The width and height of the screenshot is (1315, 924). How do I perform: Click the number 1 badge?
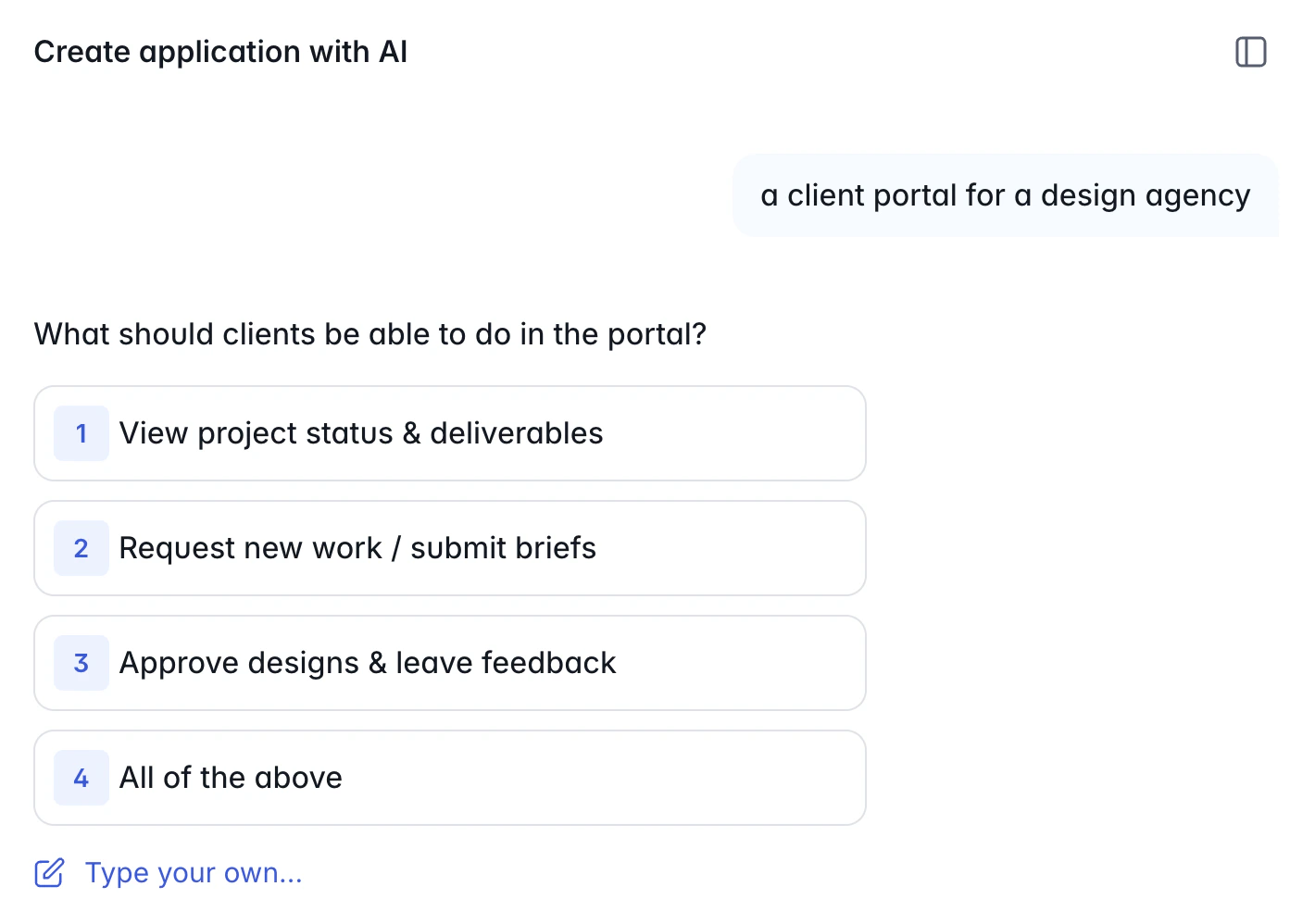coord(81,433)
